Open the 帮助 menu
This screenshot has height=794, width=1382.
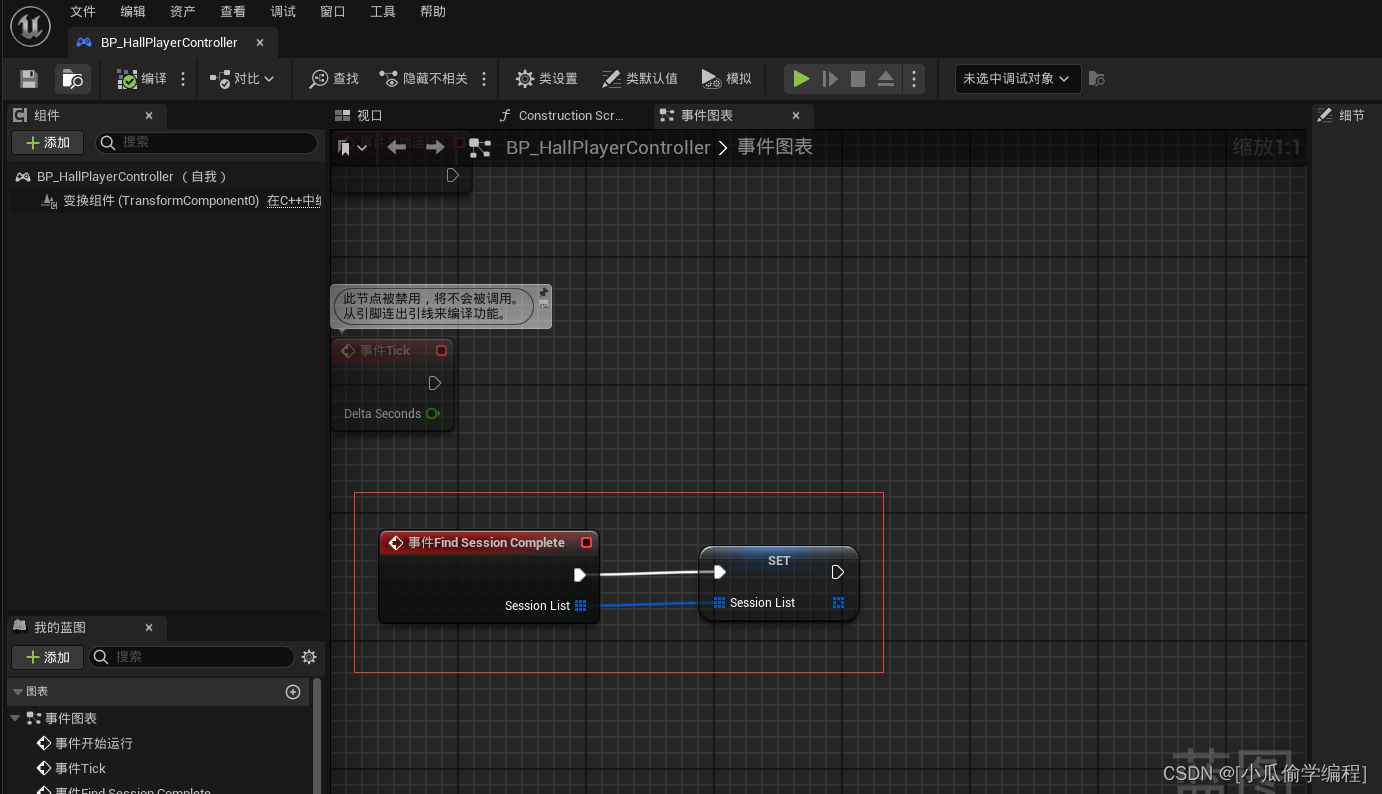point(433,12)
